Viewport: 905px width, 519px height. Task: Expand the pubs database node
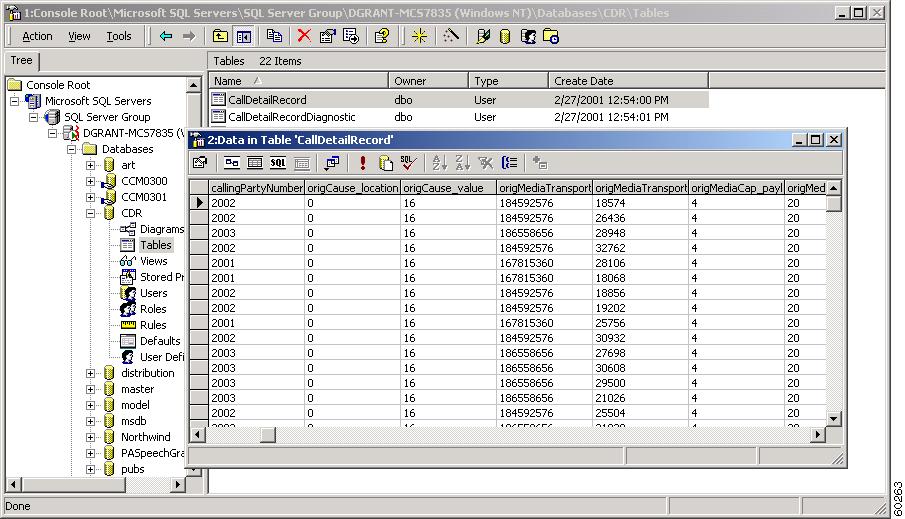click(91, 469)
